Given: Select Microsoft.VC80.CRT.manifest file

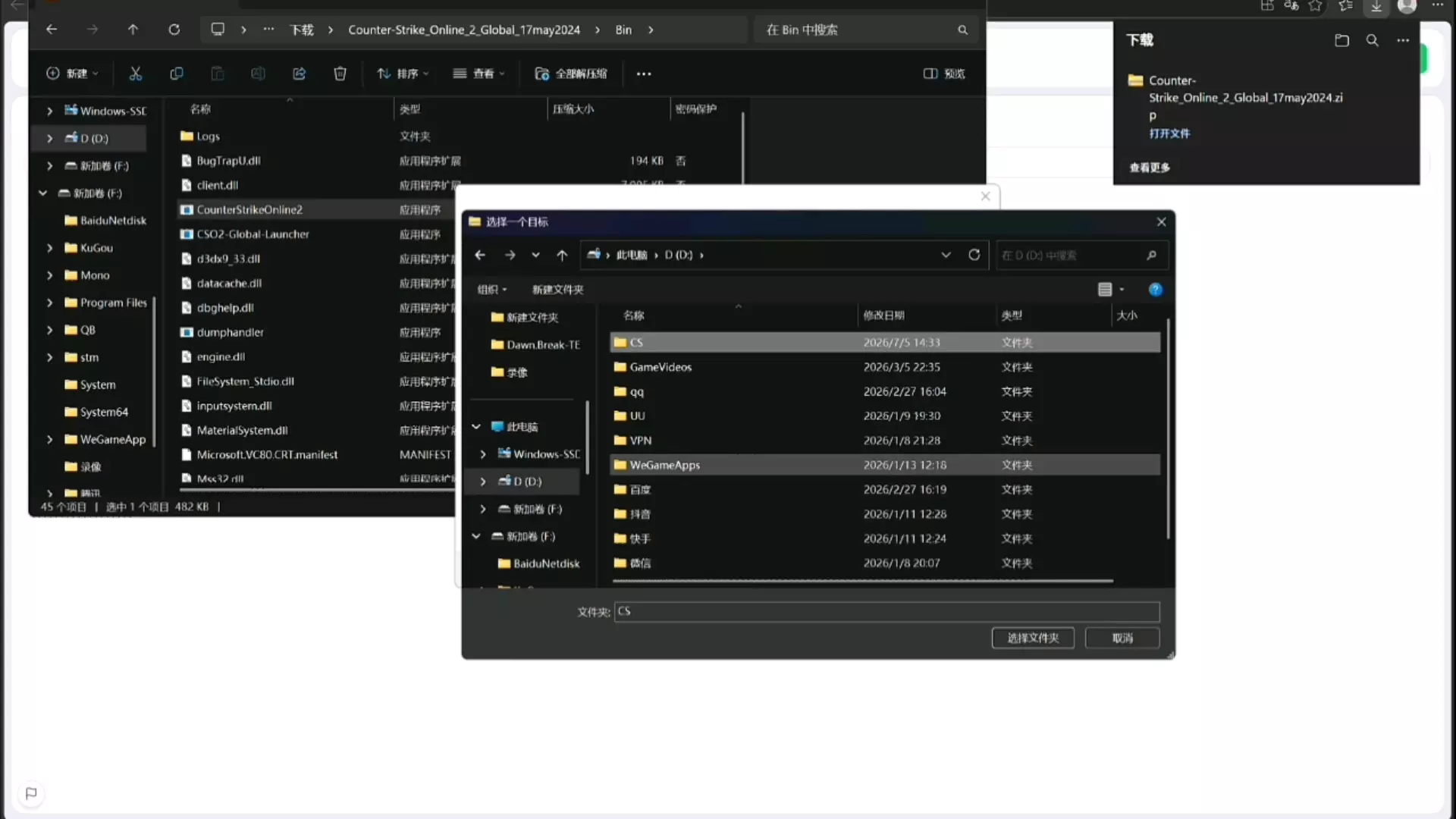Looking at the screenshot, I should coord(259,455).
